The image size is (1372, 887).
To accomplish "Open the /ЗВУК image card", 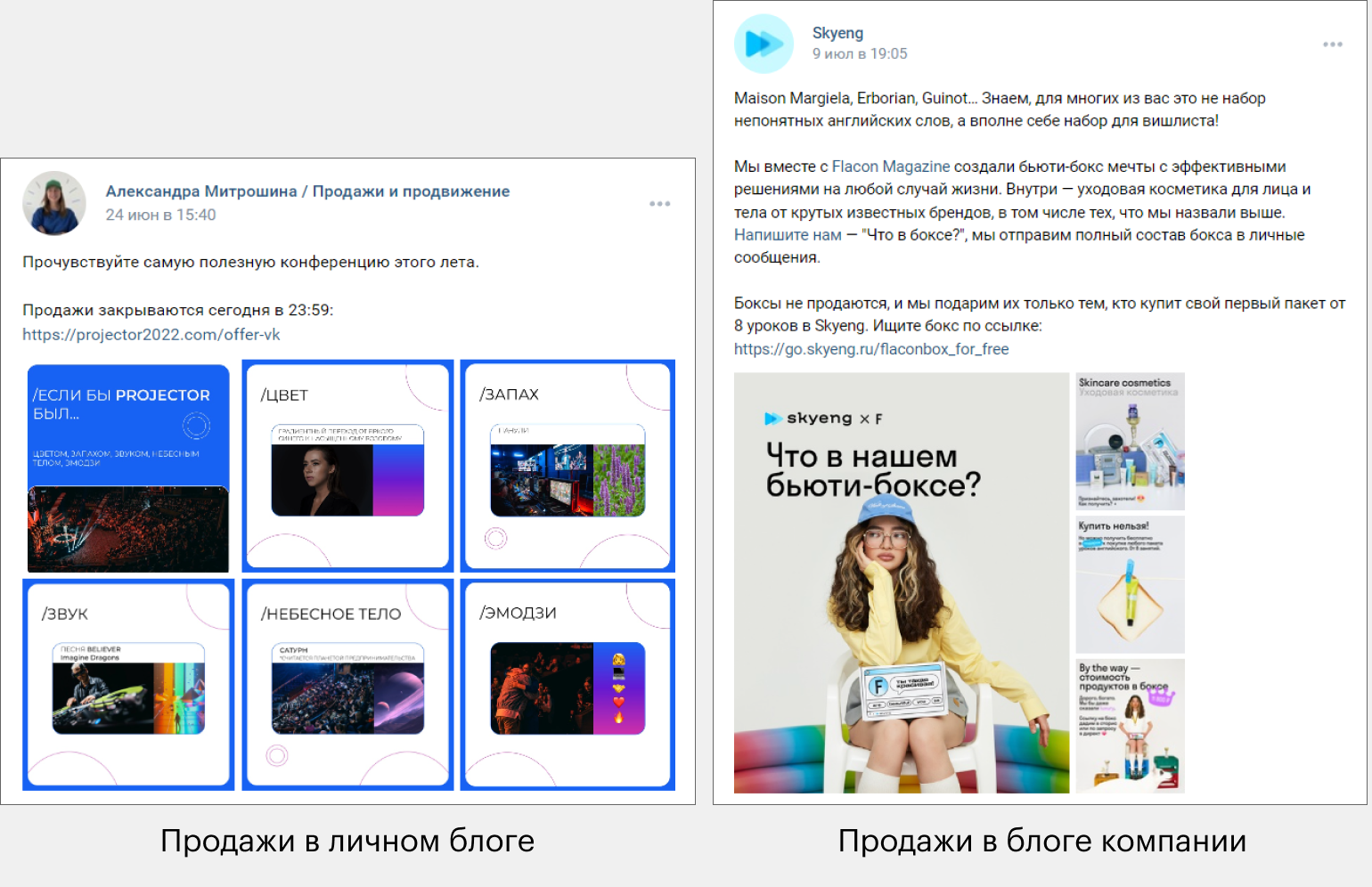I will click(x=128, y=685).
